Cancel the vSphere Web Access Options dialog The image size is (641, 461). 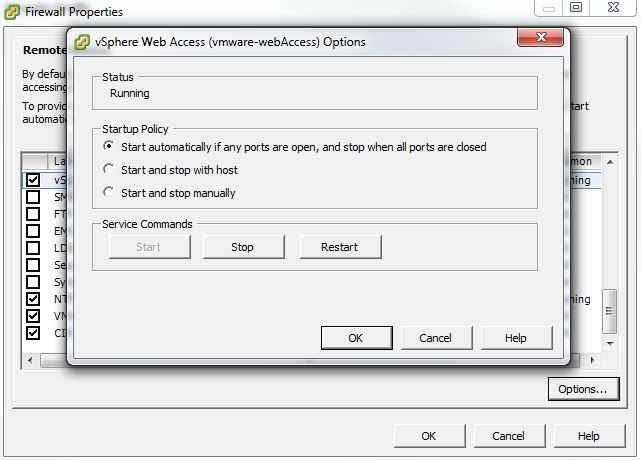coord(436,338)
